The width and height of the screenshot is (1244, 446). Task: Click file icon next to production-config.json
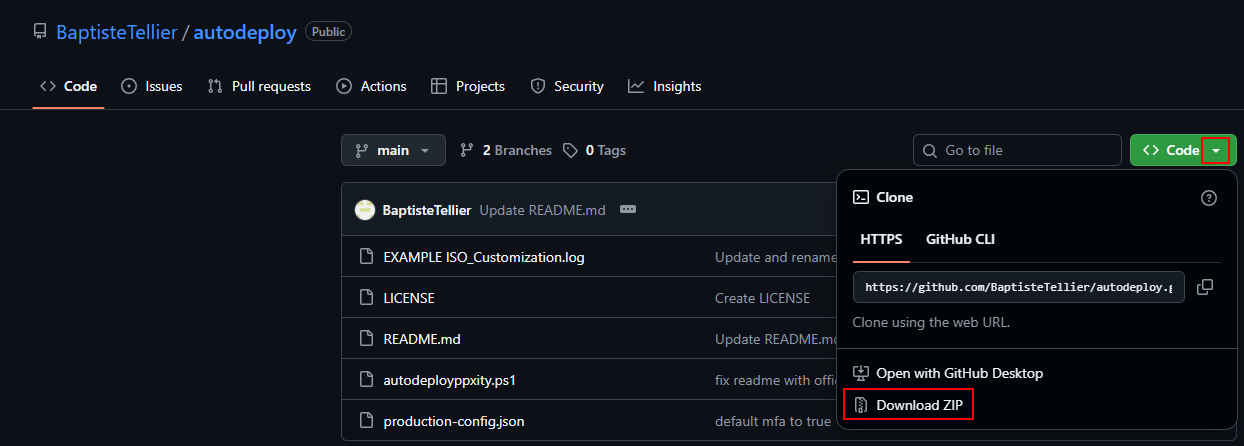[x=366, y=421]
